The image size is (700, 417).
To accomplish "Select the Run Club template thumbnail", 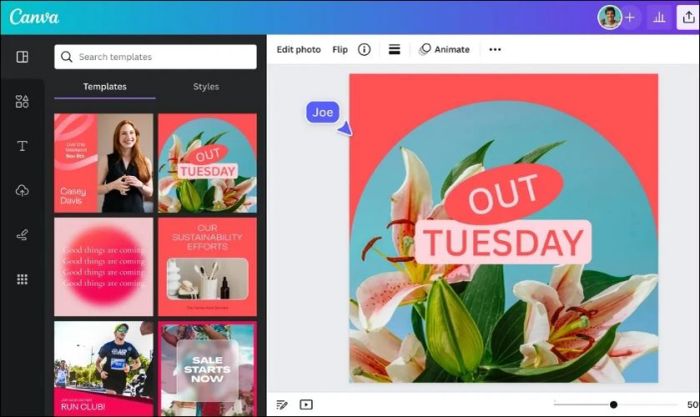I will click(x=104, y=369).
